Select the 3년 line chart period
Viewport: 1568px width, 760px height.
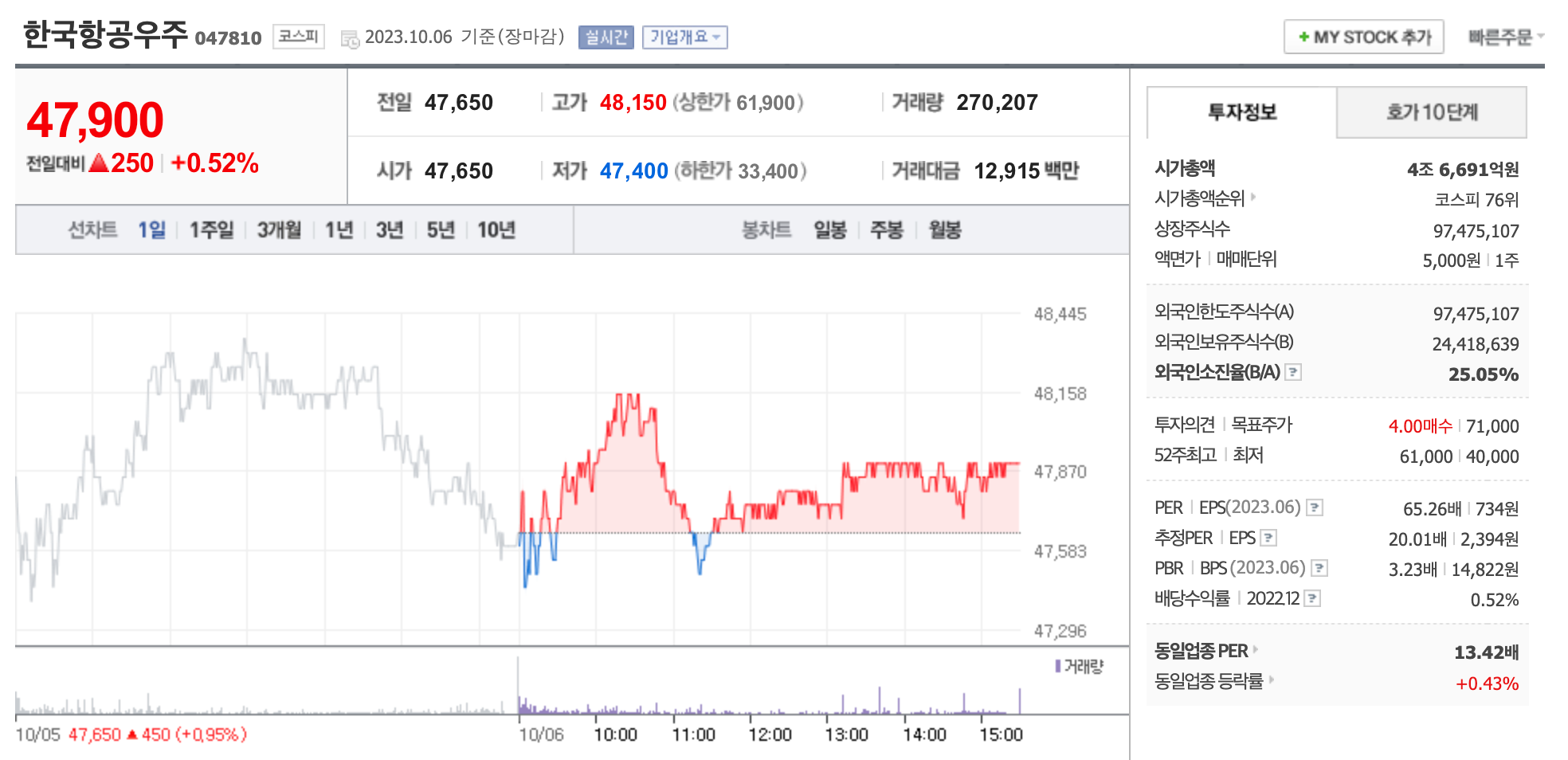[390, 230]
